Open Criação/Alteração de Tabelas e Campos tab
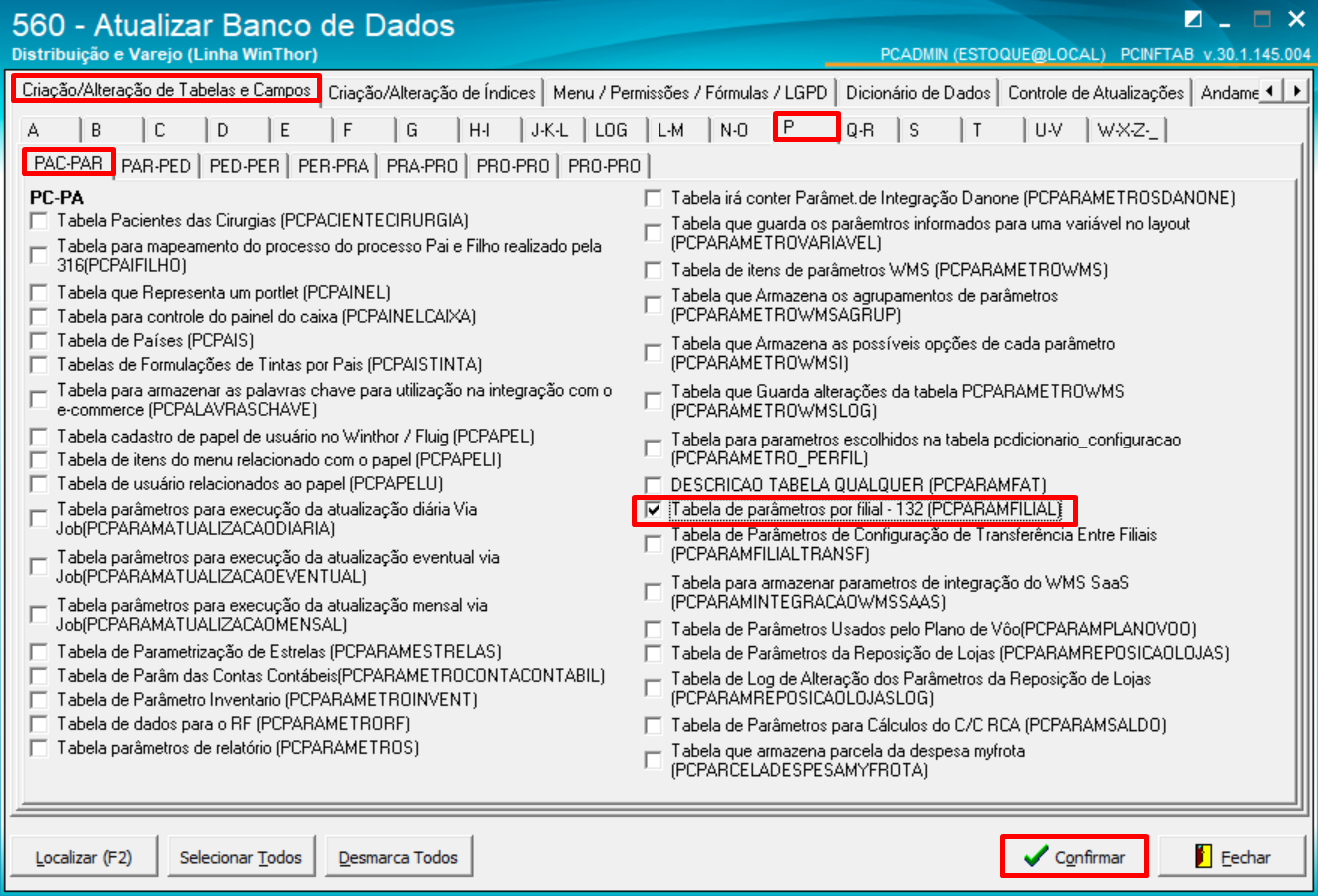 click(167, 90)
